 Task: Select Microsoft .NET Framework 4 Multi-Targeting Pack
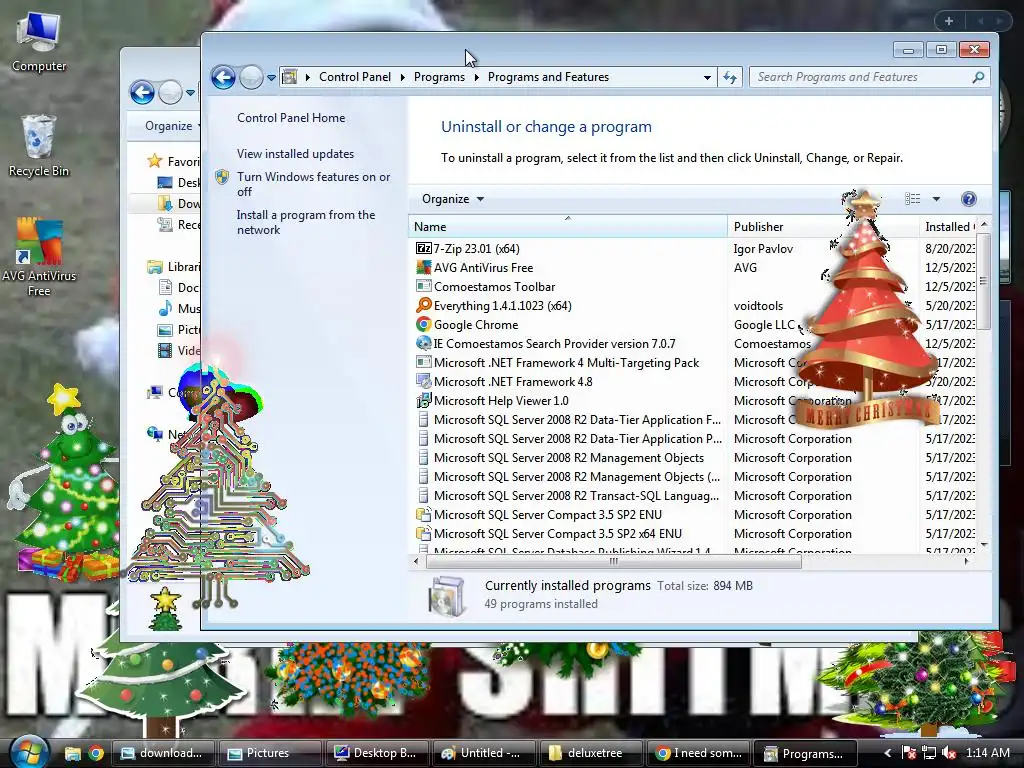click(567, 362)
